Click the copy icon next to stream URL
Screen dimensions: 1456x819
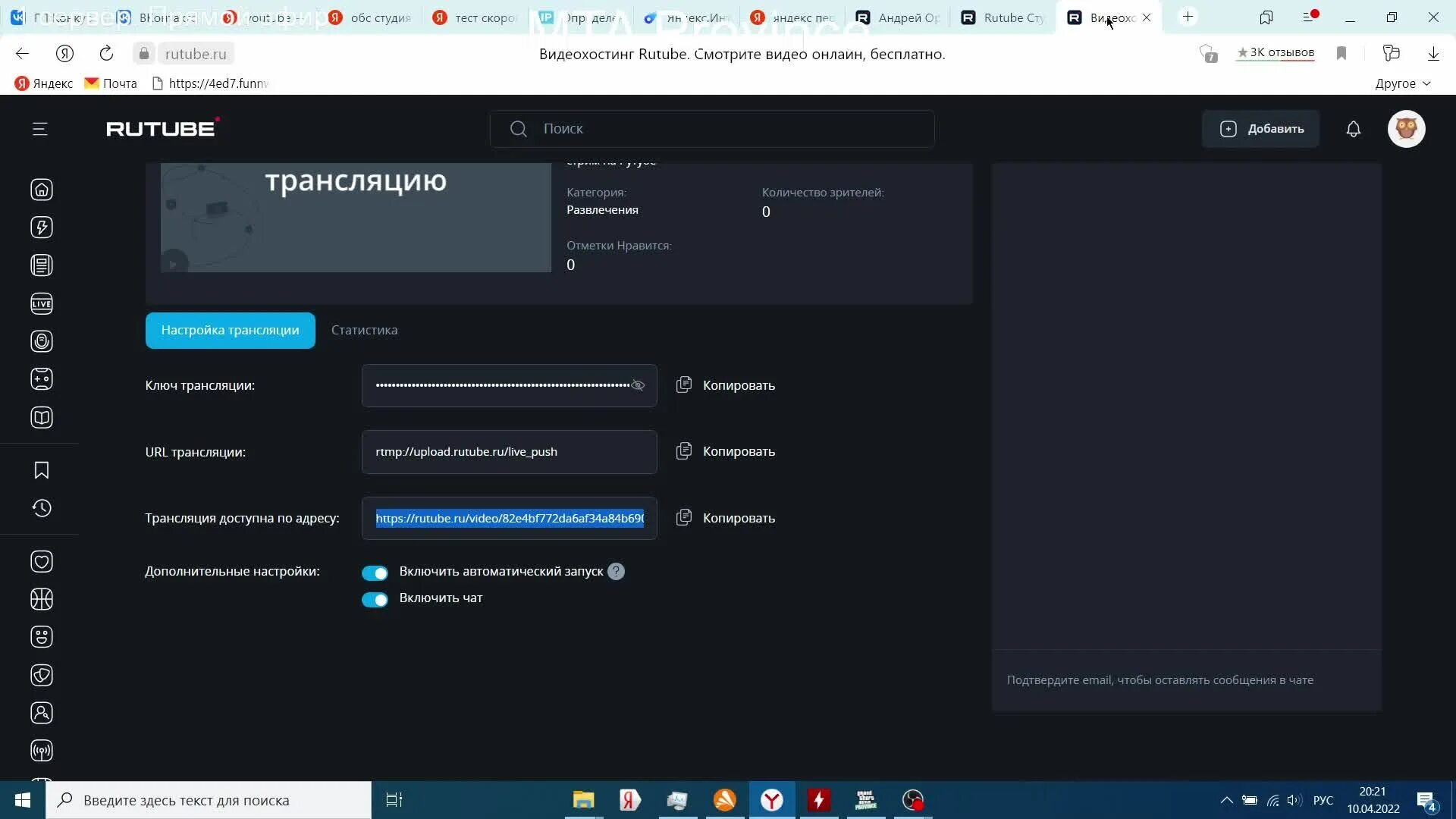coord(684,451)
